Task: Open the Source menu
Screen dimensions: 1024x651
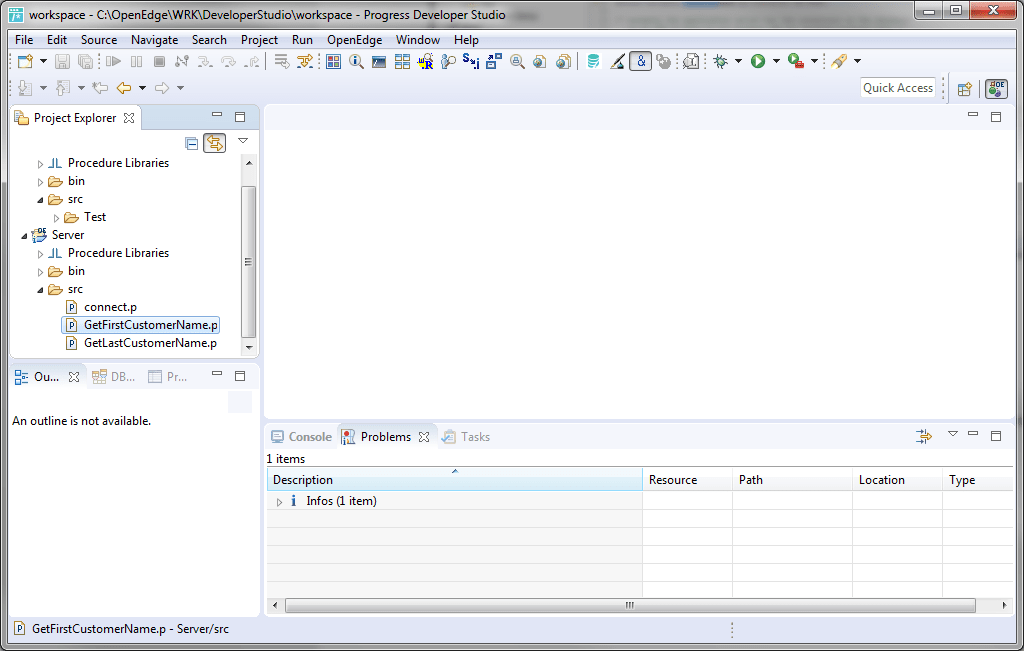Action: pyautogui.click(x=99, y=40)
